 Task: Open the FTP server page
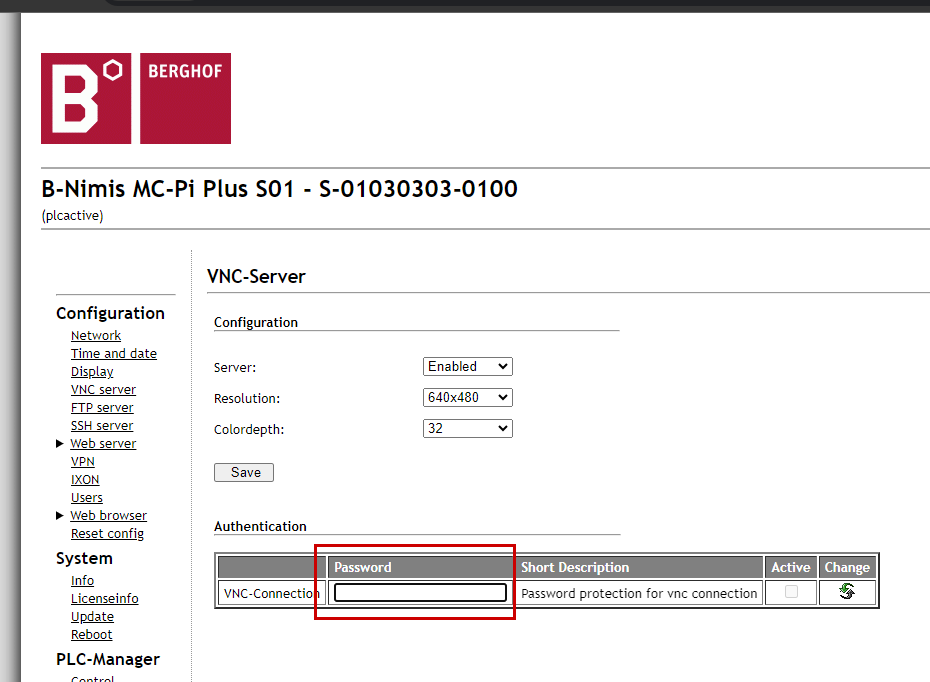(x=102, y=407)
